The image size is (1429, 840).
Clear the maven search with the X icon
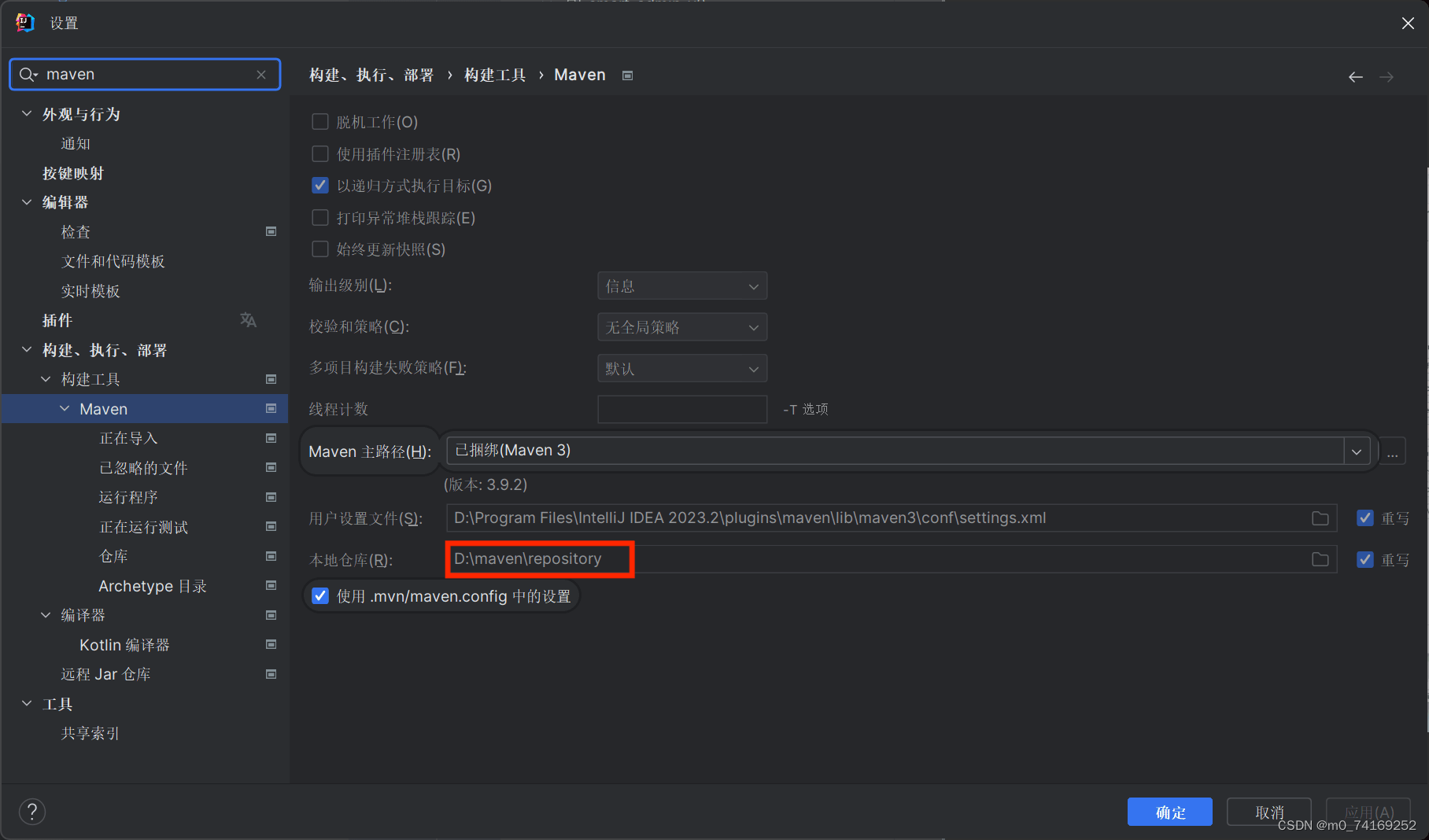click(261, 74)
